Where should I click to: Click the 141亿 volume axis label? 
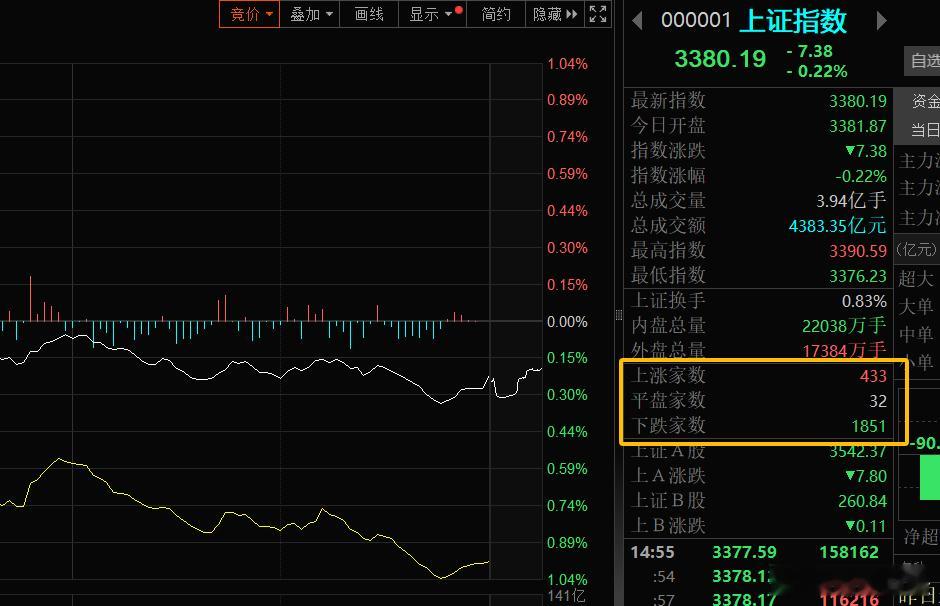(x=567, y=596)
